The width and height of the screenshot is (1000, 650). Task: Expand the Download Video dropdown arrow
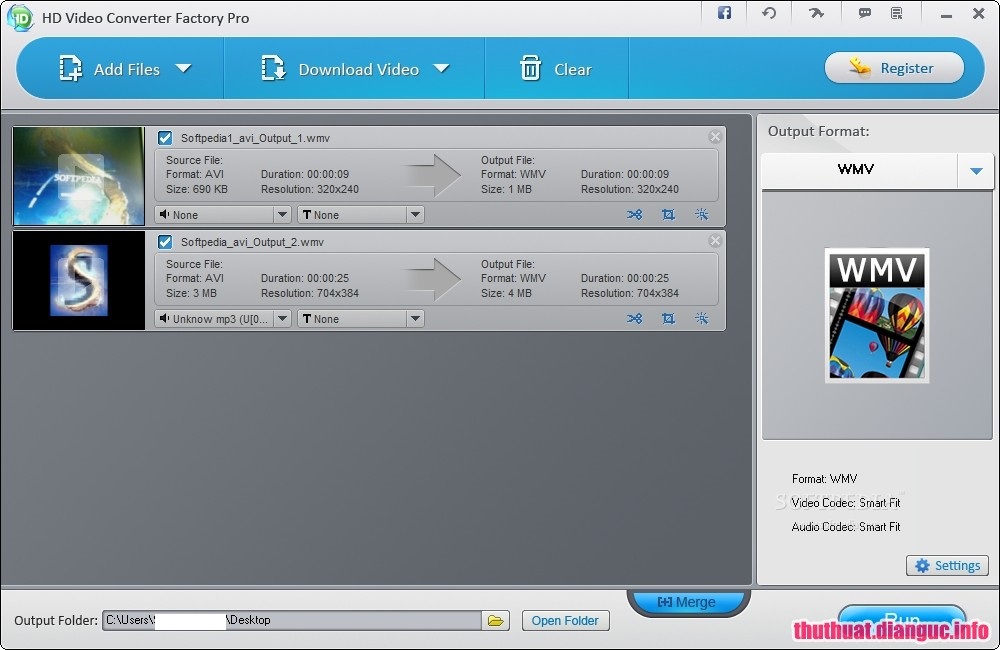pyautogui.click(x=441, y=68)
